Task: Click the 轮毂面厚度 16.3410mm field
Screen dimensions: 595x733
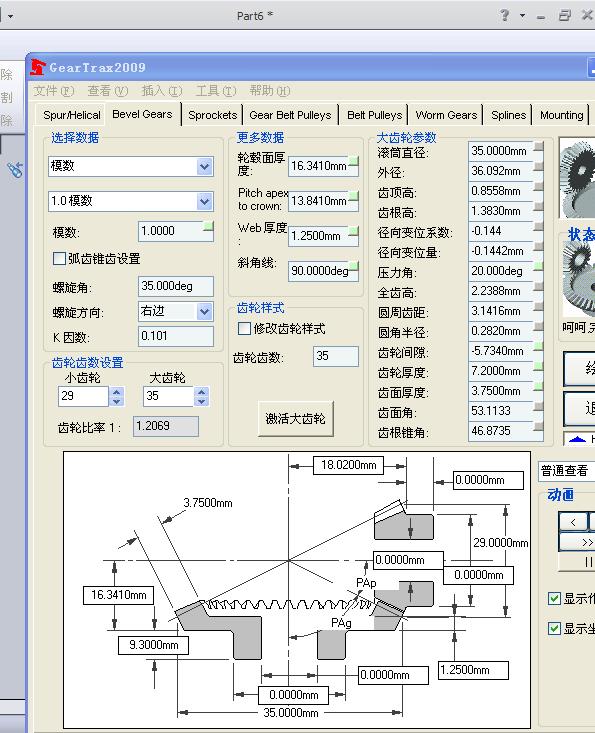Action: pos(323,166)
